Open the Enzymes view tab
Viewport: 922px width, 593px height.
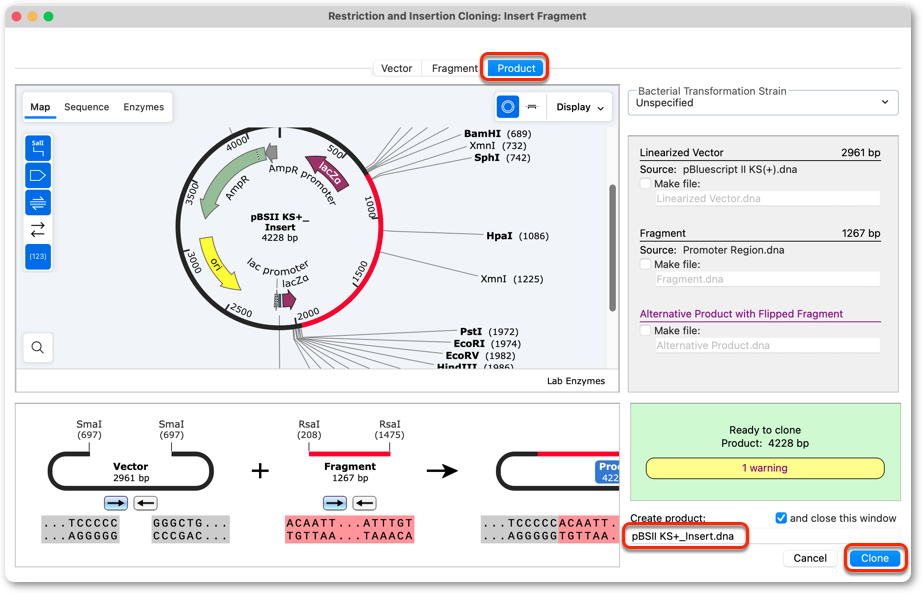tap(143, 107)
